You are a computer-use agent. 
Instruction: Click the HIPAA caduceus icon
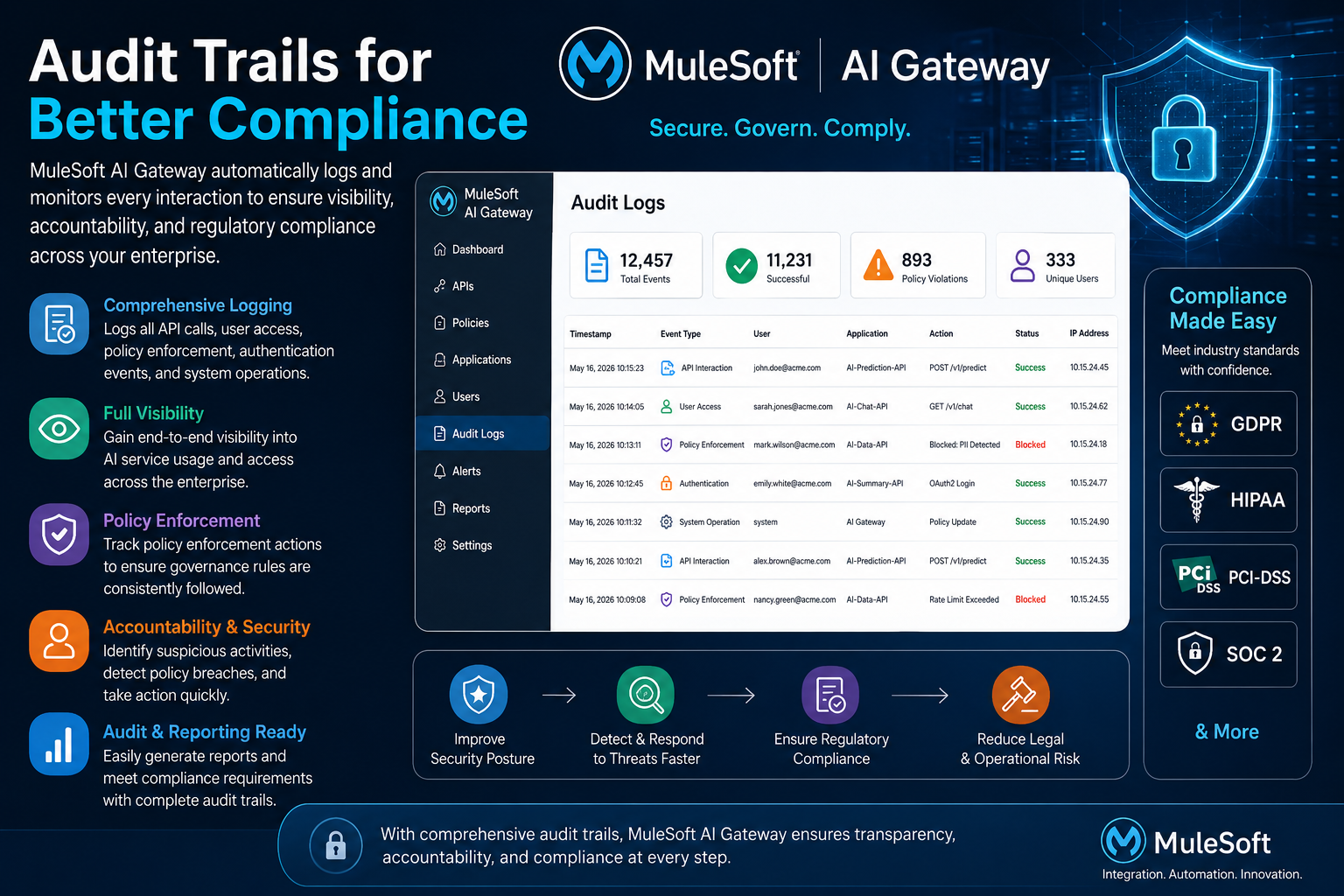coord(1196,500)
